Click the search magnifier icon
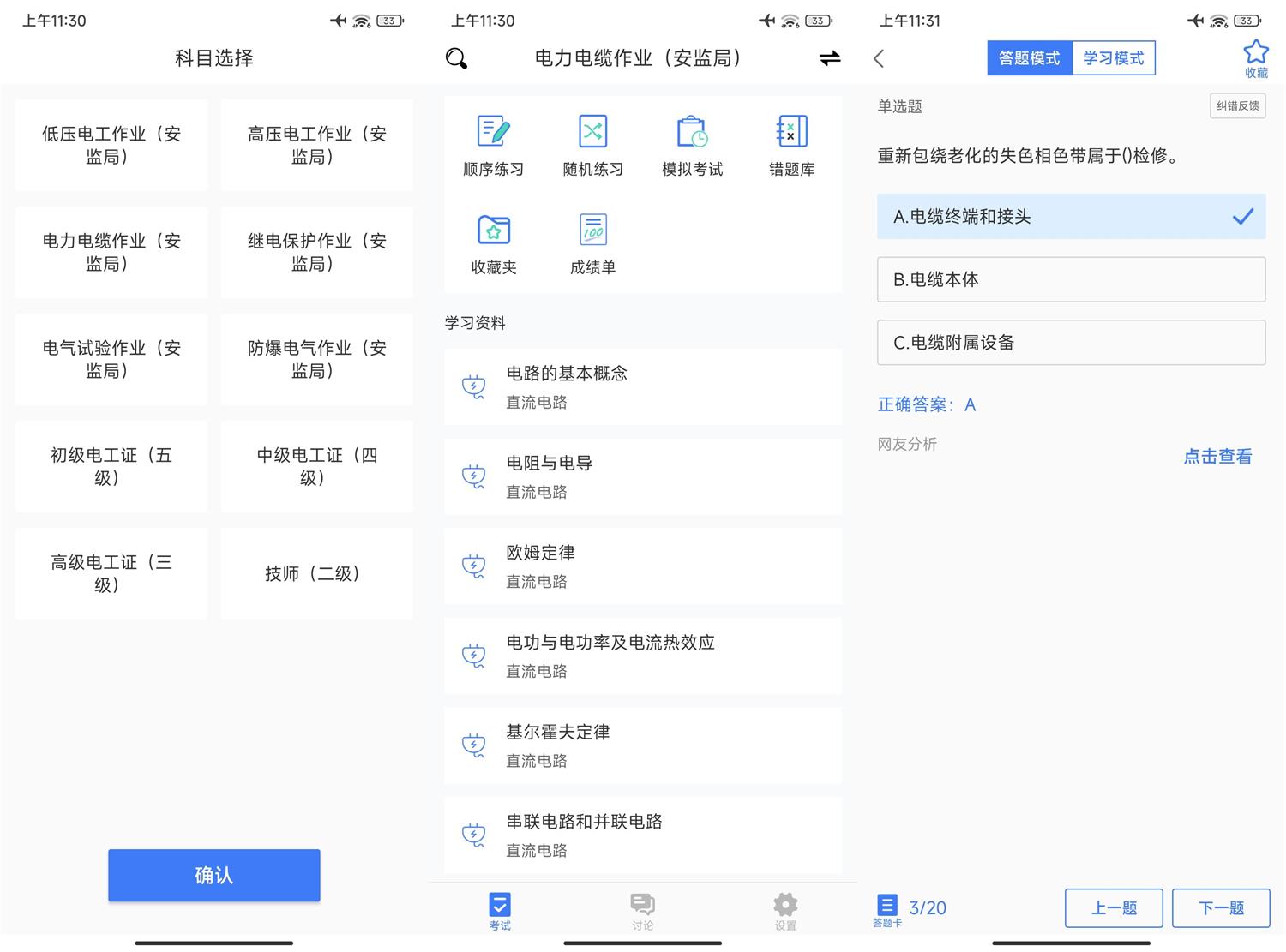 tap(455, 57)
